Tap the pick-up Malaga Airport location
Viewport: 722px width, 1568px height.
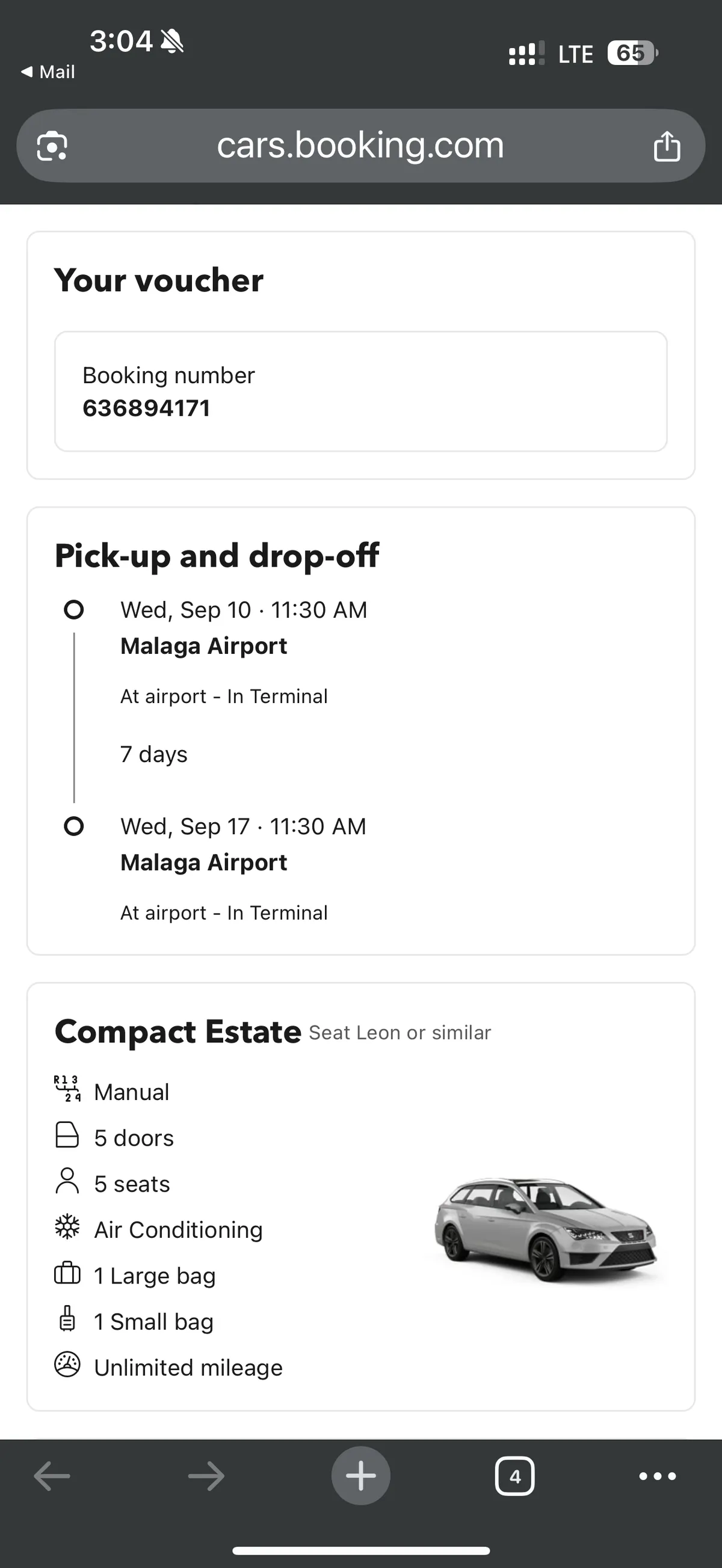203,646
